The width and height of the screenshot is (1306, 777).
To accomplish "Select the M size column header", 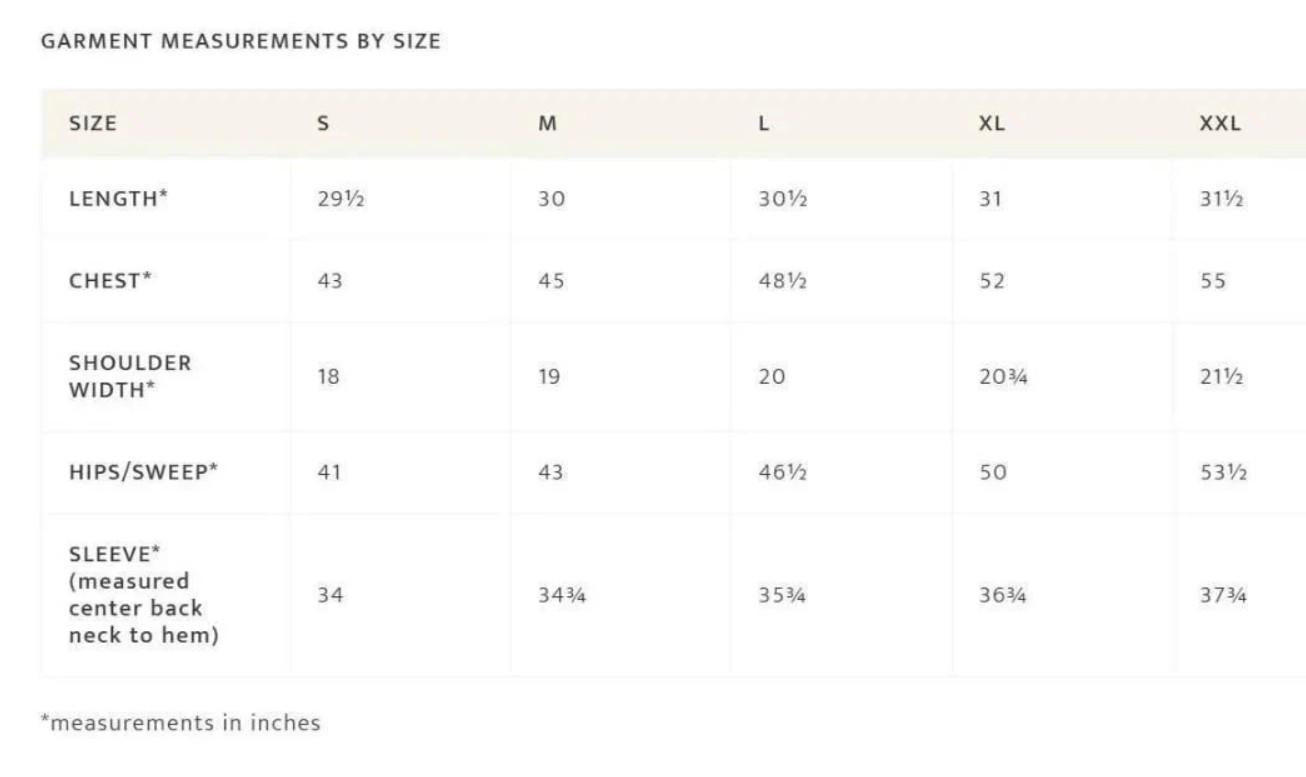I will 548,124.
